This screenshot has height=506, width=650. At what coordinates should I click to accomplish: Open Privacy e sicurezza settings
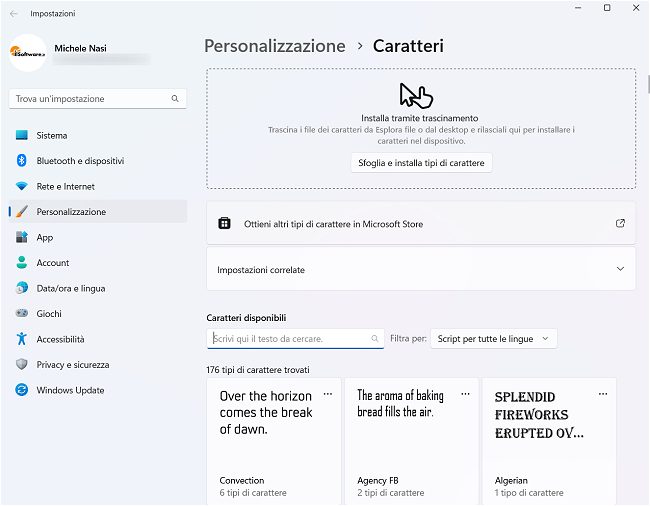[98, 364]
